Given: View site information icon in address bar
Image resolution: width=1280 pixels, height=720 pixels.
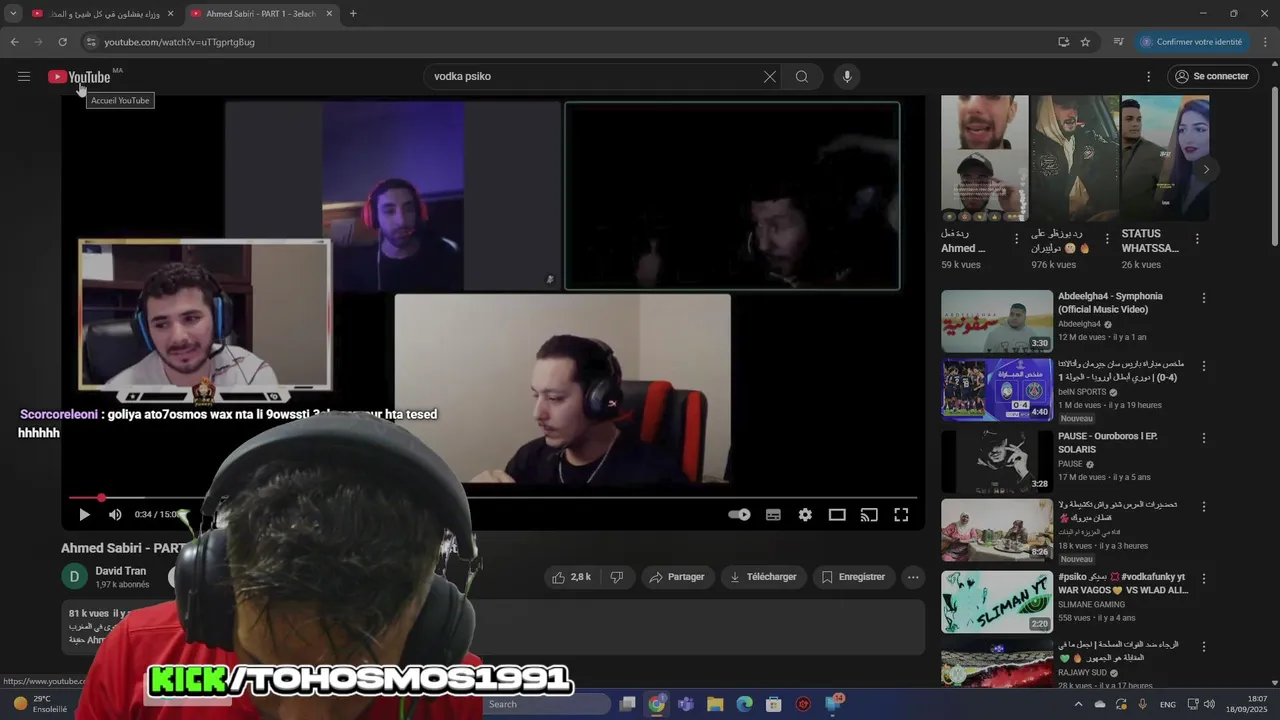Looking at the screenshot, I should click(x=90, y=42).
